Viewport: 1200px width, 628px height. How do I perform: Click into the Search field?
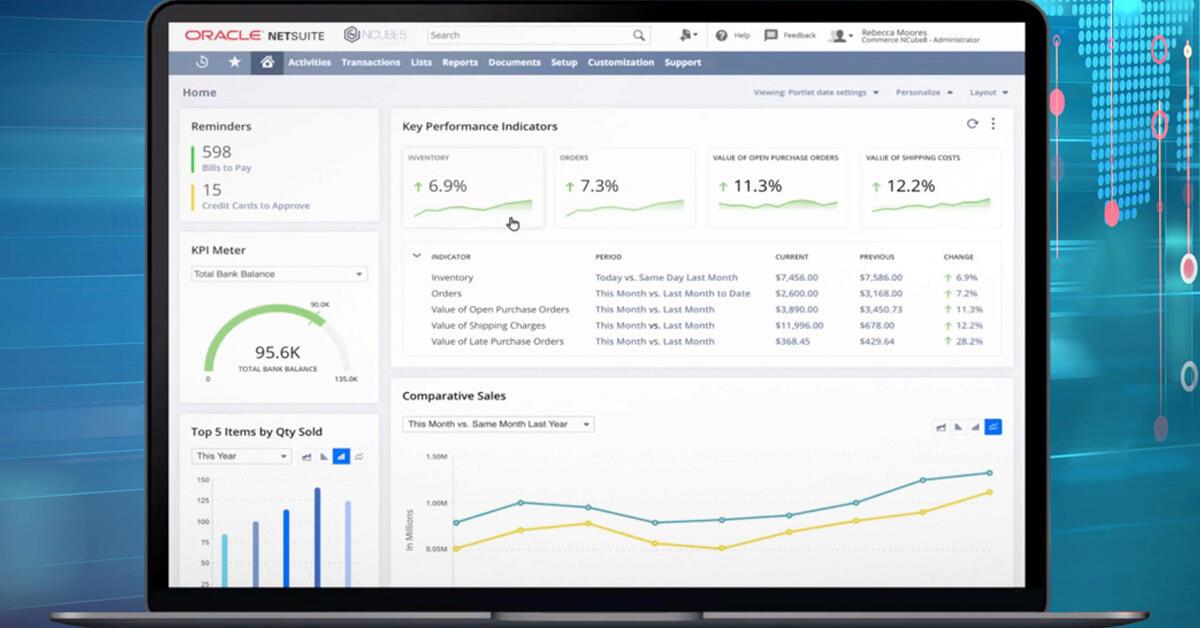tap(530, 35)
